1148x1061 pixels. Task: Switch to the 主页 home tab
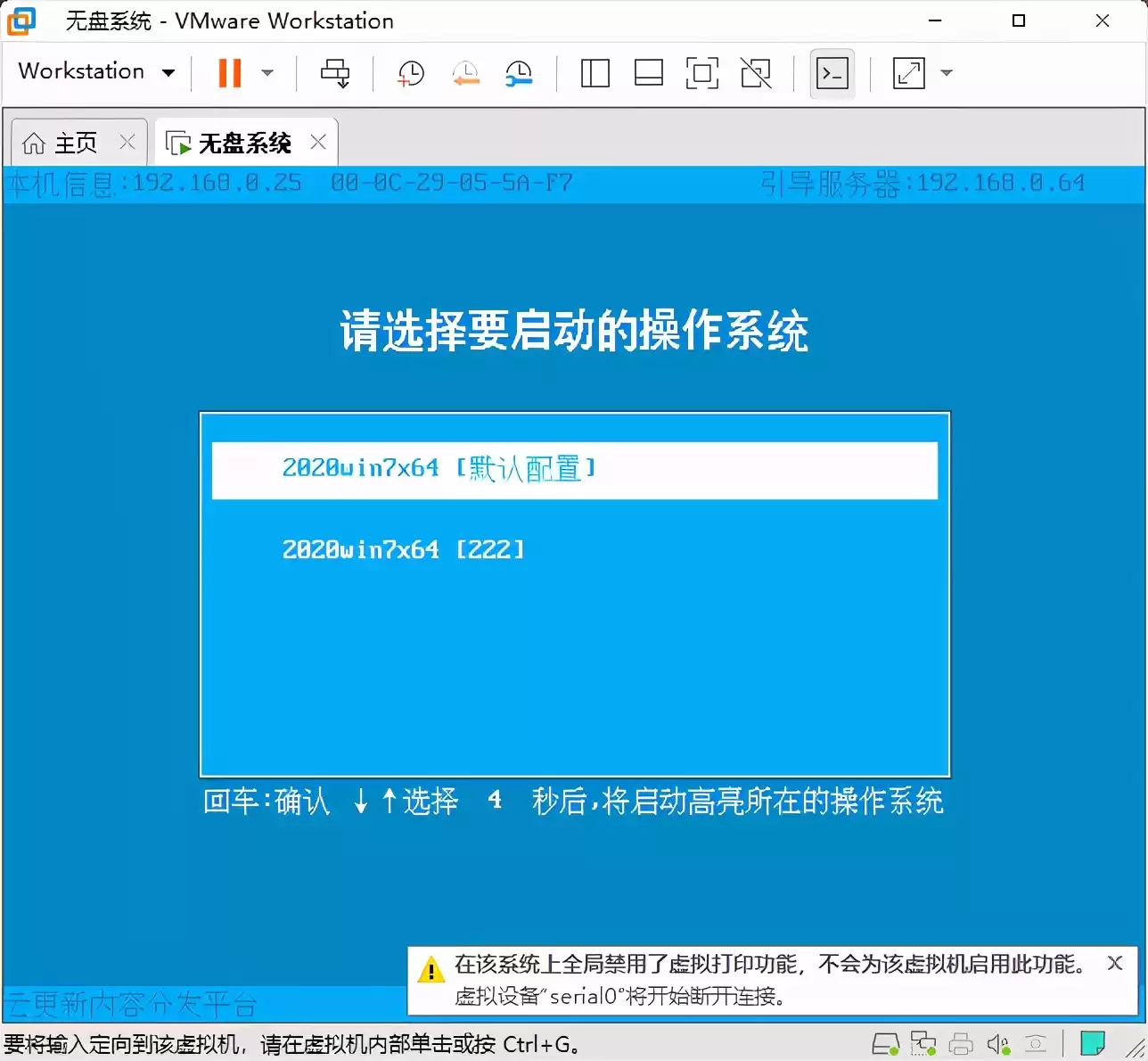click(x=69, y=142)
